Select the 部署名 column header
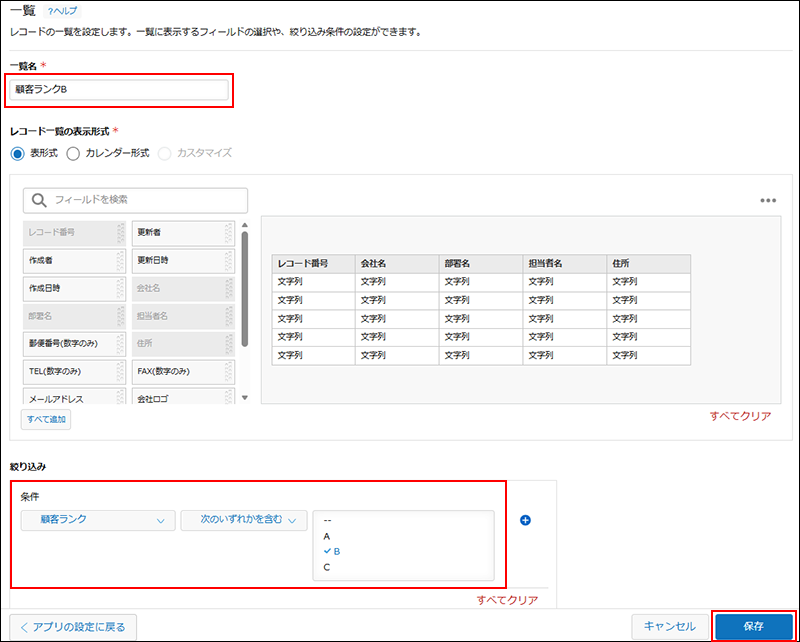 coord(481,264)
